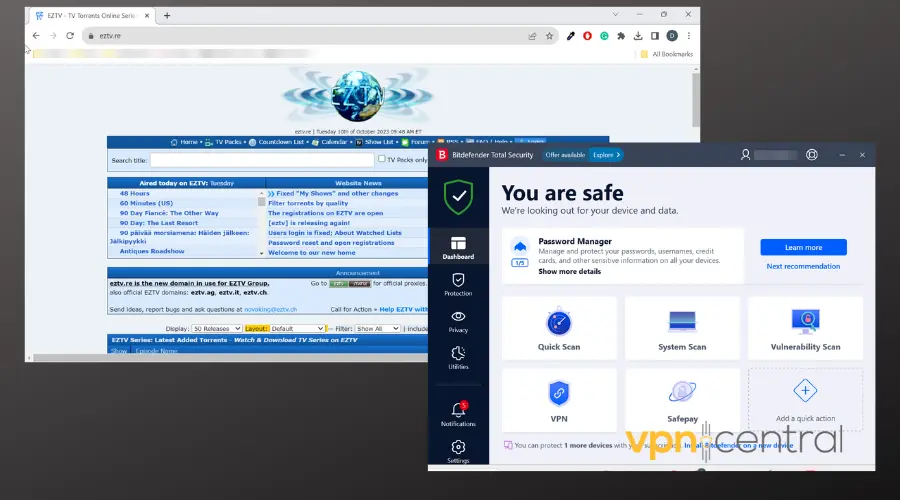Open Chrome downloads icon

638,36
